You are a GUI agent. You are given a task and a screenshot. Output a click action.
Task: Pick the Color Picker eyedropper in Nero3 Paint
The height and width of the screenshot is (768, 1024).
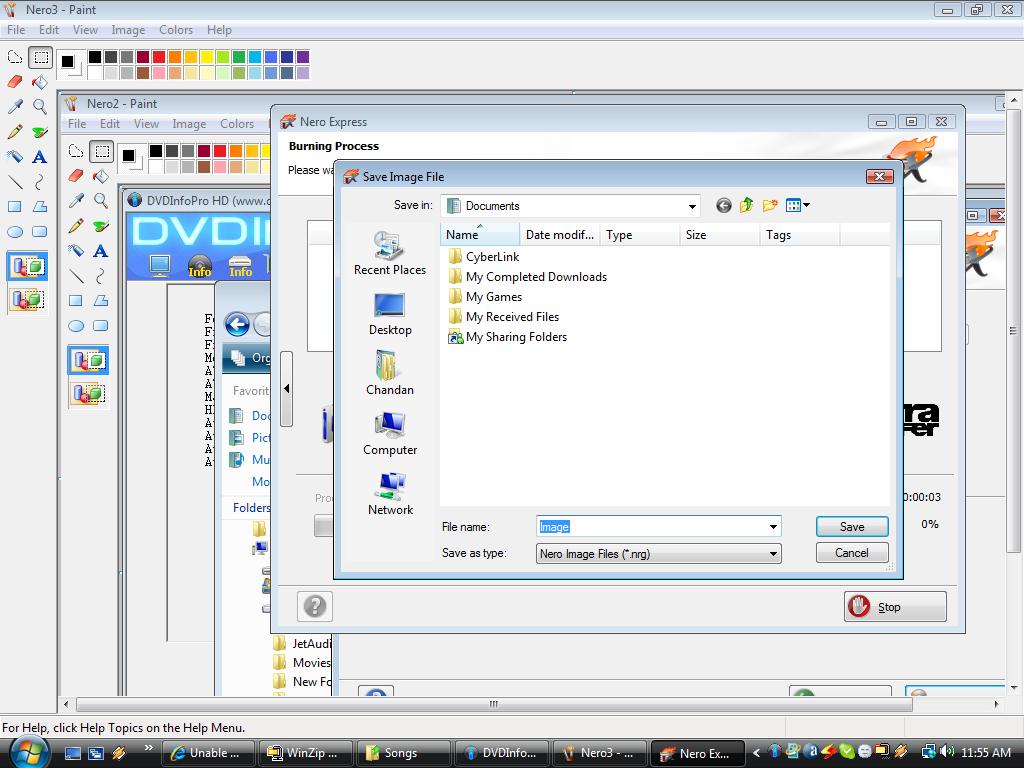click(x=15, y=106)
